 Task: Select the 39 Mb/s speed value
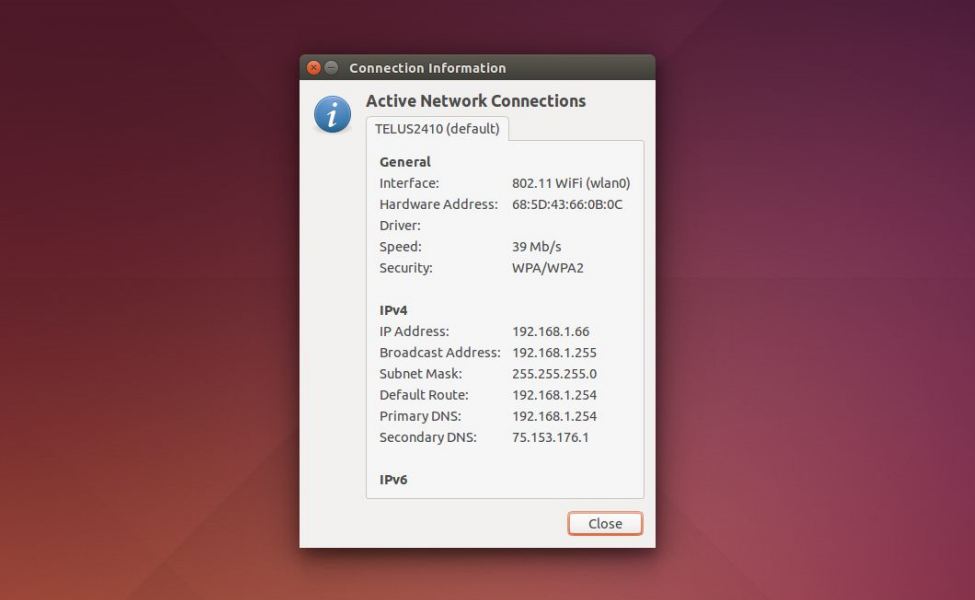(x=537, y=246)
